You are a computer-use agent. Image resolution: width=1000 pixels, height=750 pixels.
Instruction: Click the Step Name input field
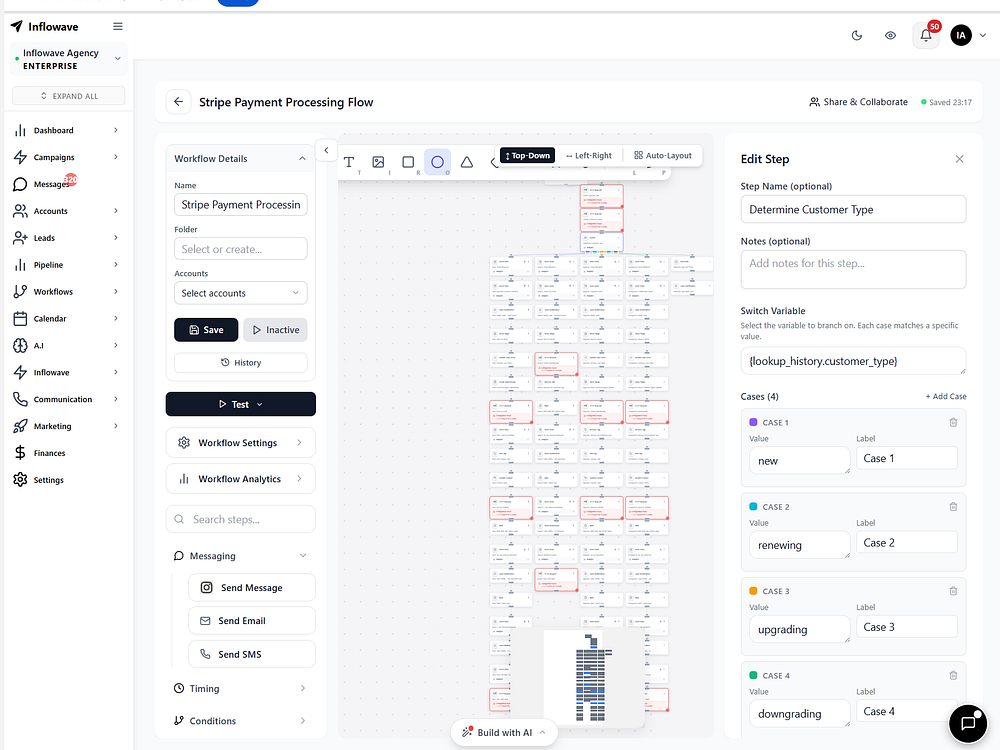pyautogui.click(x=853, y=209)
